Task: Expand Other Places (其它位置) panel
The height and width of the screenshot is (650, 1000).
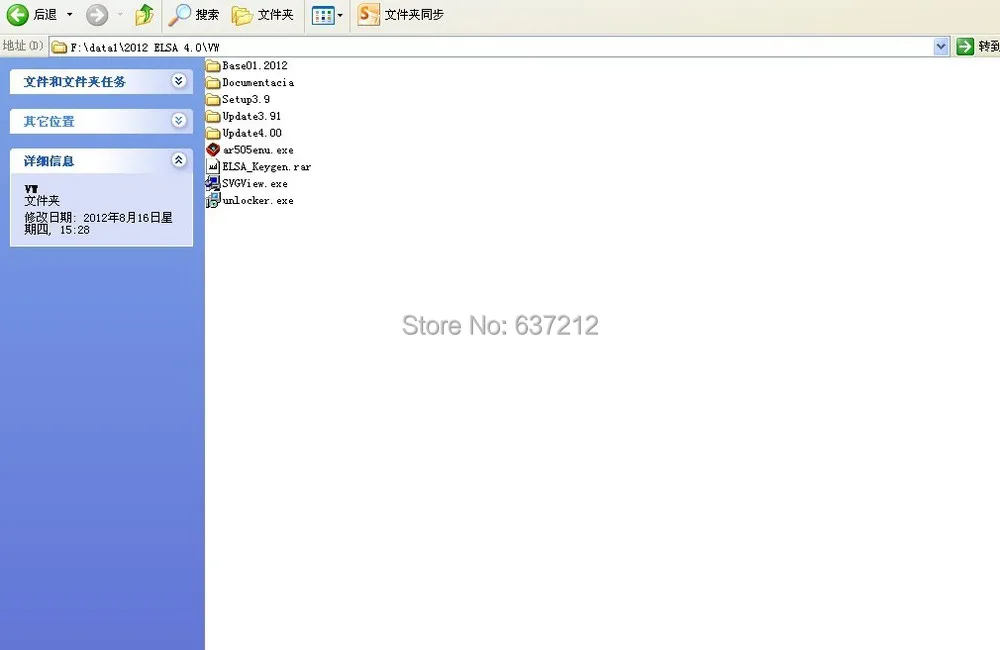Action: click(179, 121)
